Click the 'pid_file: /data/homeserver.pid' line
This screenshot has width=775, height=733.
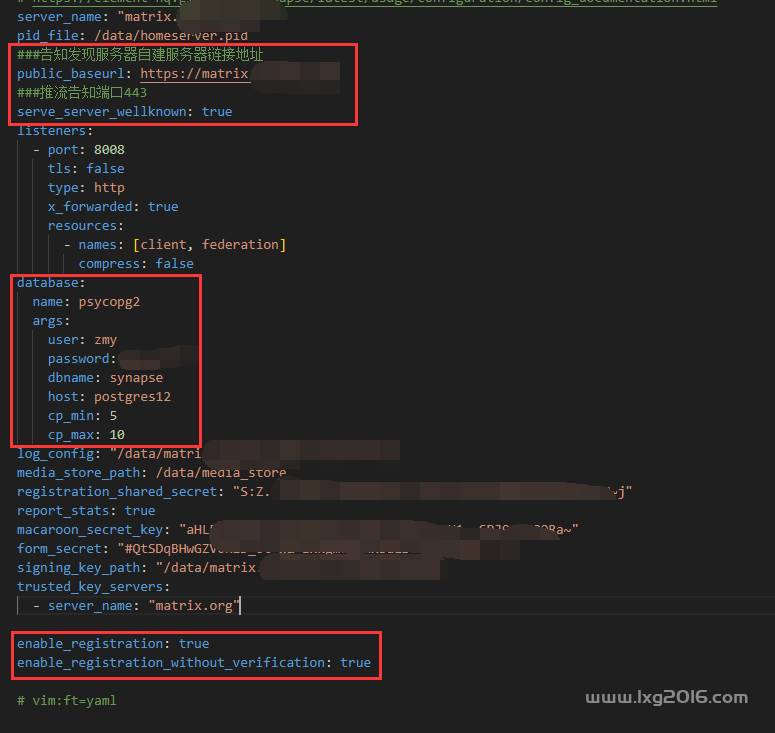click(132, 36)
